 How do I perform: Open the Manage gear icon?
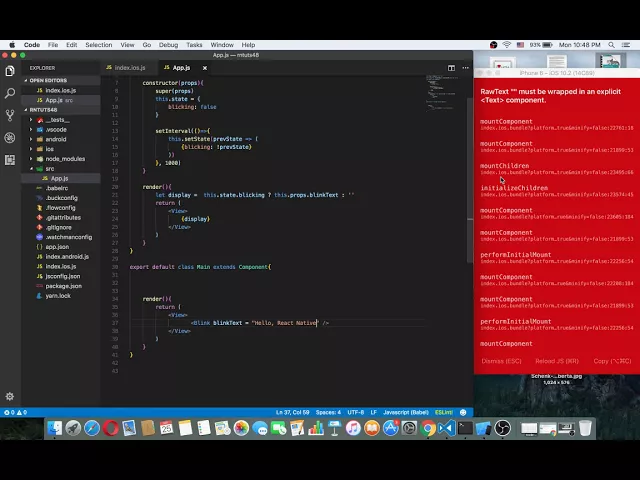coord(10,396)
